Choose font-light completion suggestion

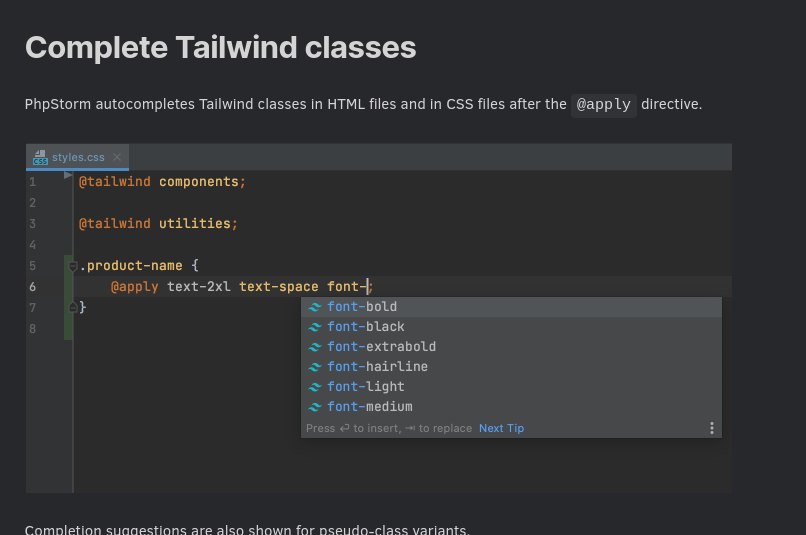511,387
